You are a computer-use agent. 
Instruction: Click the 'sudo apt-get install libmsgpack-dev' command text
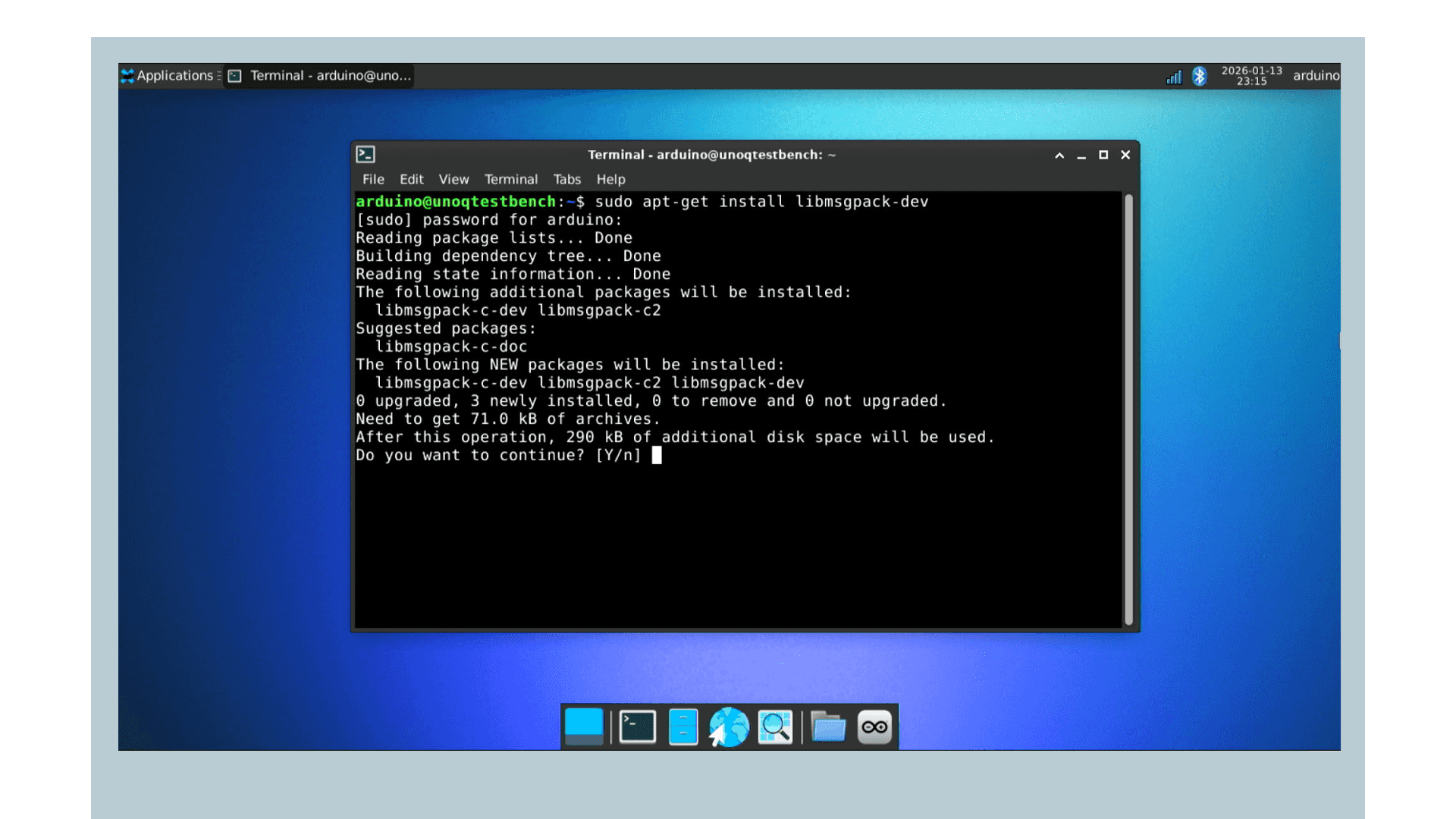(x=761, y=202)
